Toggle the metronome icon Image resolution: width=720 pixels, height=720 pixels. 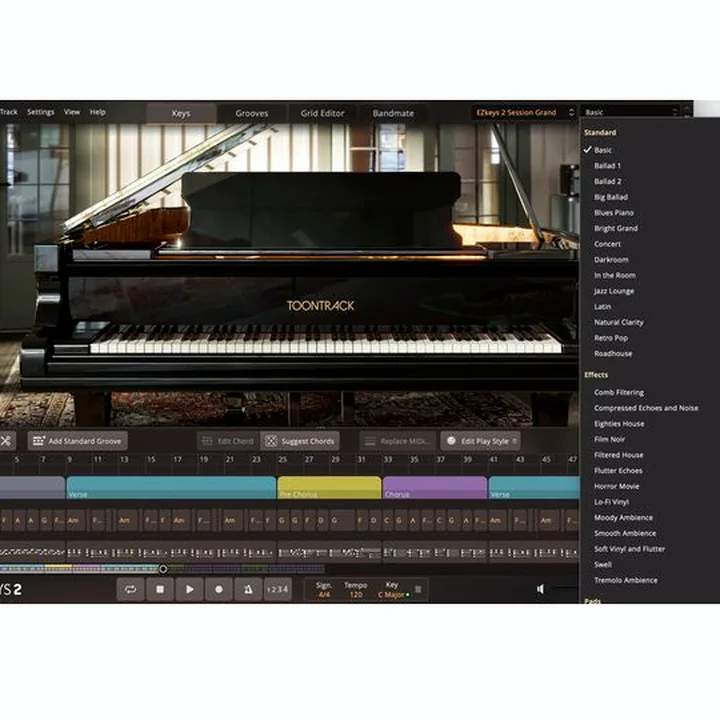(248, 589)
